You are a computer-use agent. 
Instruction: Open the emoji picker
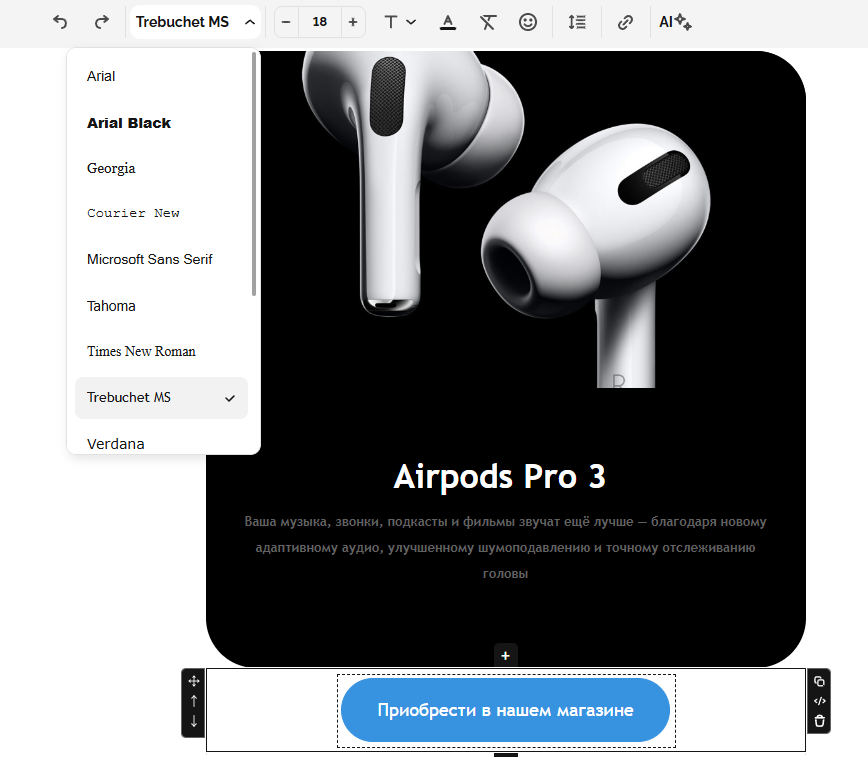tap(528, 22)
